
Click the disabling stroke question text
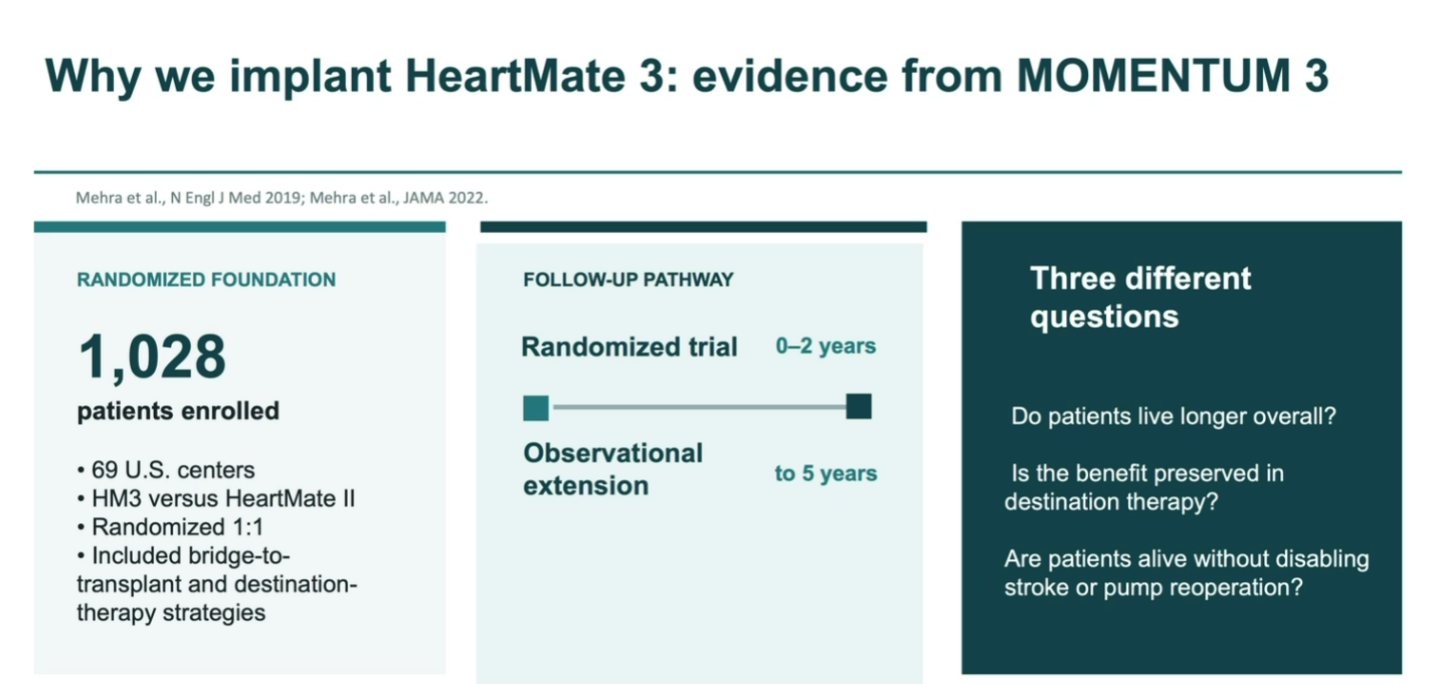1187,573
